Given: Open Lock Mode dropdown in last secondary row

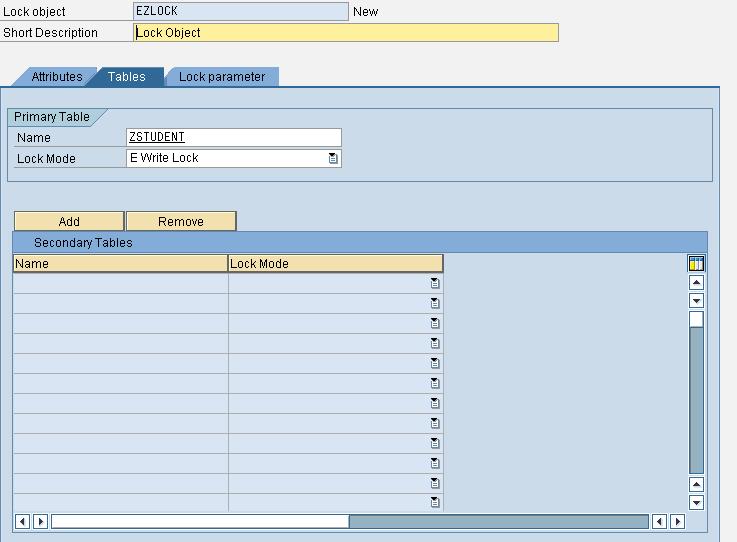Looking at the screenshot, I should point(435,503).
